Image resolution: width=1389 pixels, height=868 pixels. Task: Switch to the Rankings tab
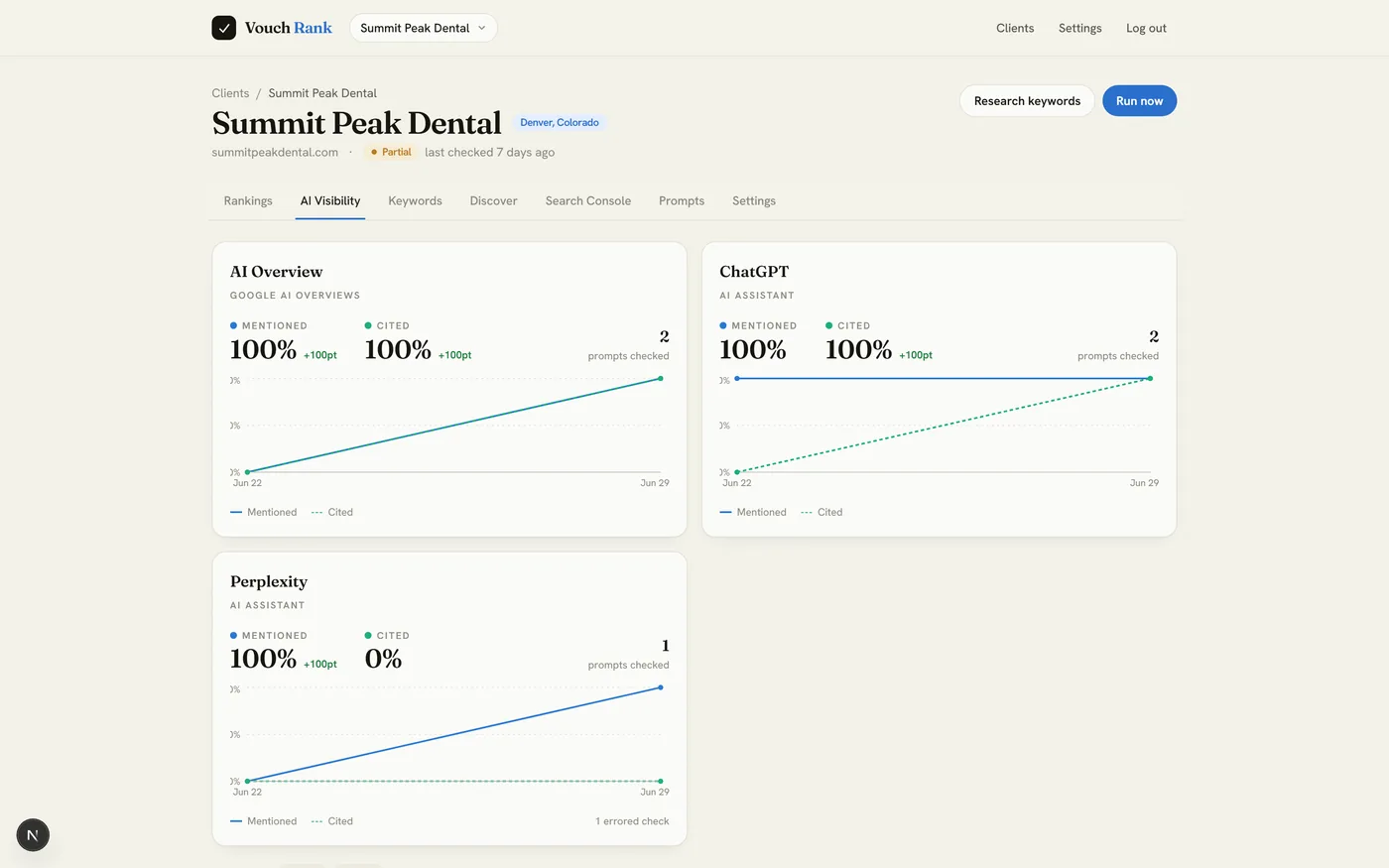pyautogui.click(x=248, y=200)
